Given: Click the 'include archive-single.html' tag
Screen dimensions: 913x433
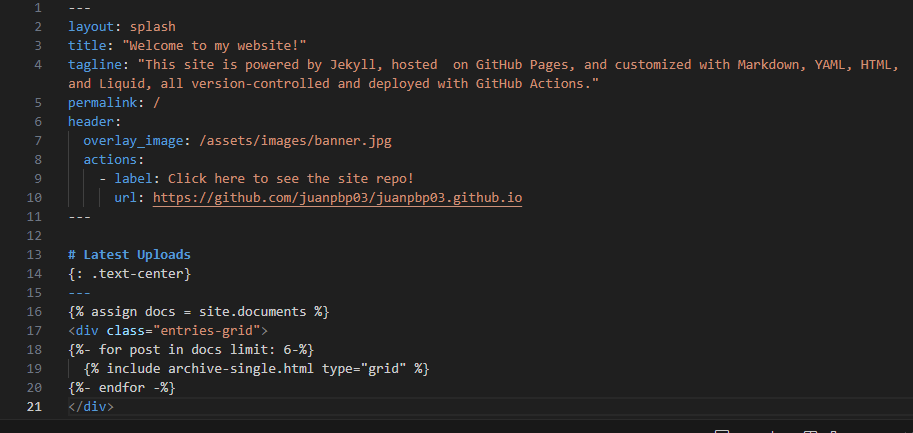Looking at the screenshot, I should tap(256, 368).
